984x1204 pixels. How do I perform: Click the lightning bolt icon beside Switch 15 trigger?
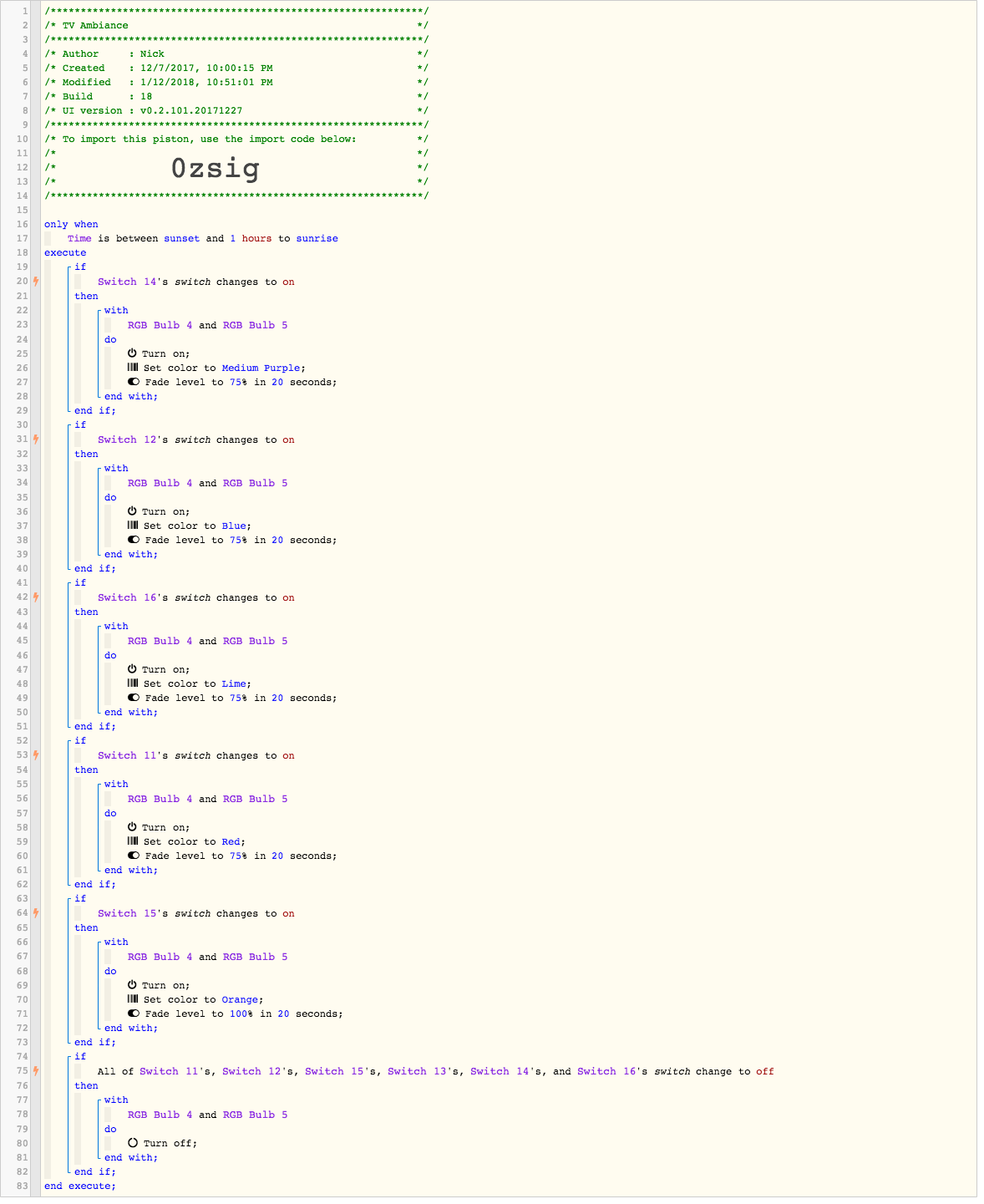pos(36,913)
